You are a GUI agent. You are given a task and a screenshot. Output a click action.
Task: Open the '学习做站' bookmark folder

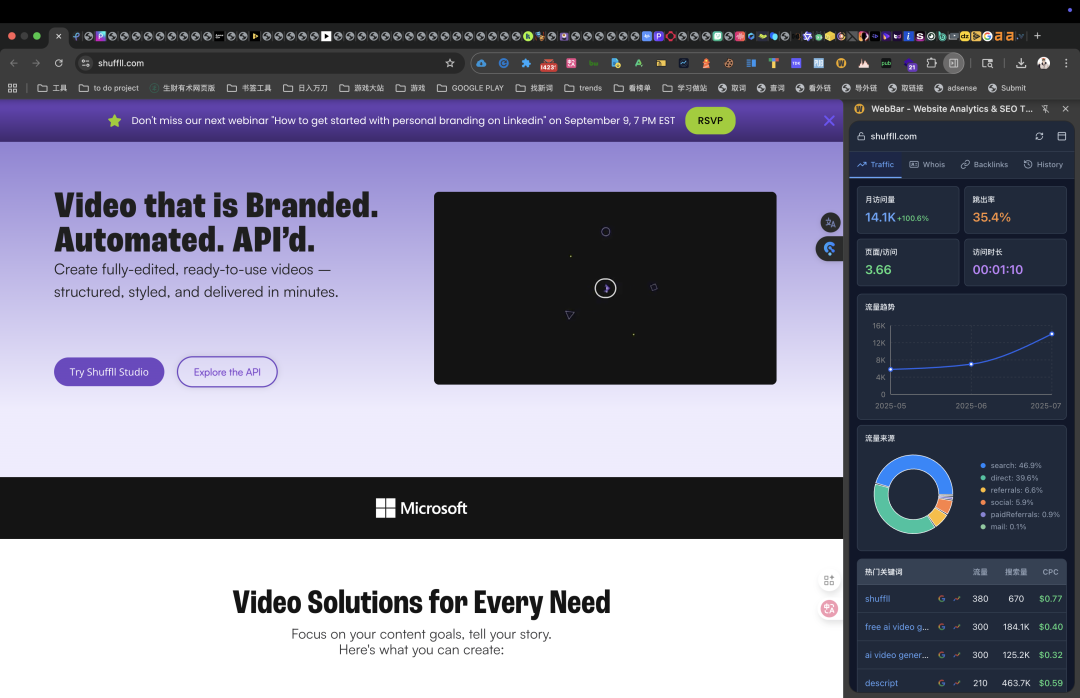[685, 88]
